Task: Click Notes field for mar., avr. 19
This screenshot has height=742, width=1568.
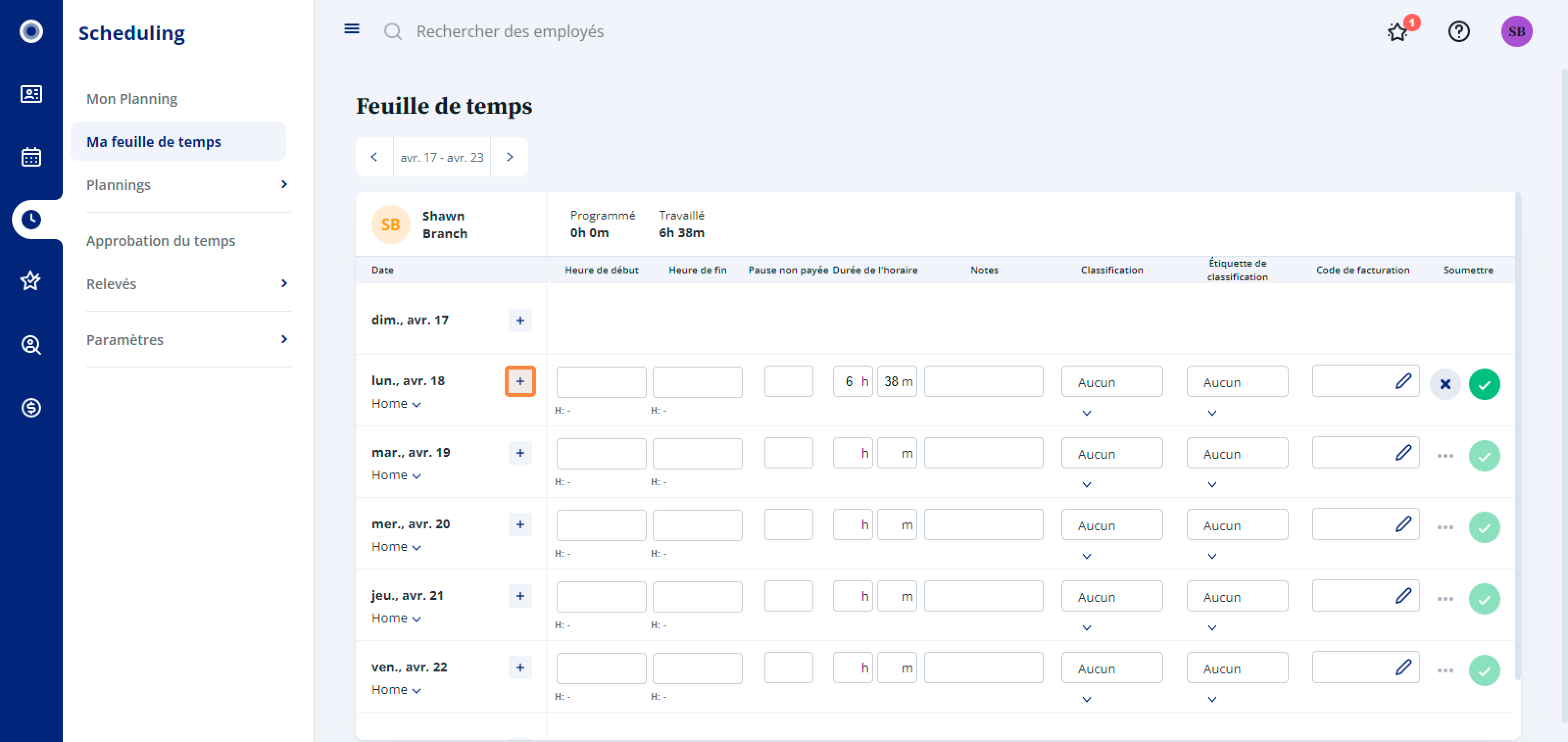Action: (x=983, y=453)
